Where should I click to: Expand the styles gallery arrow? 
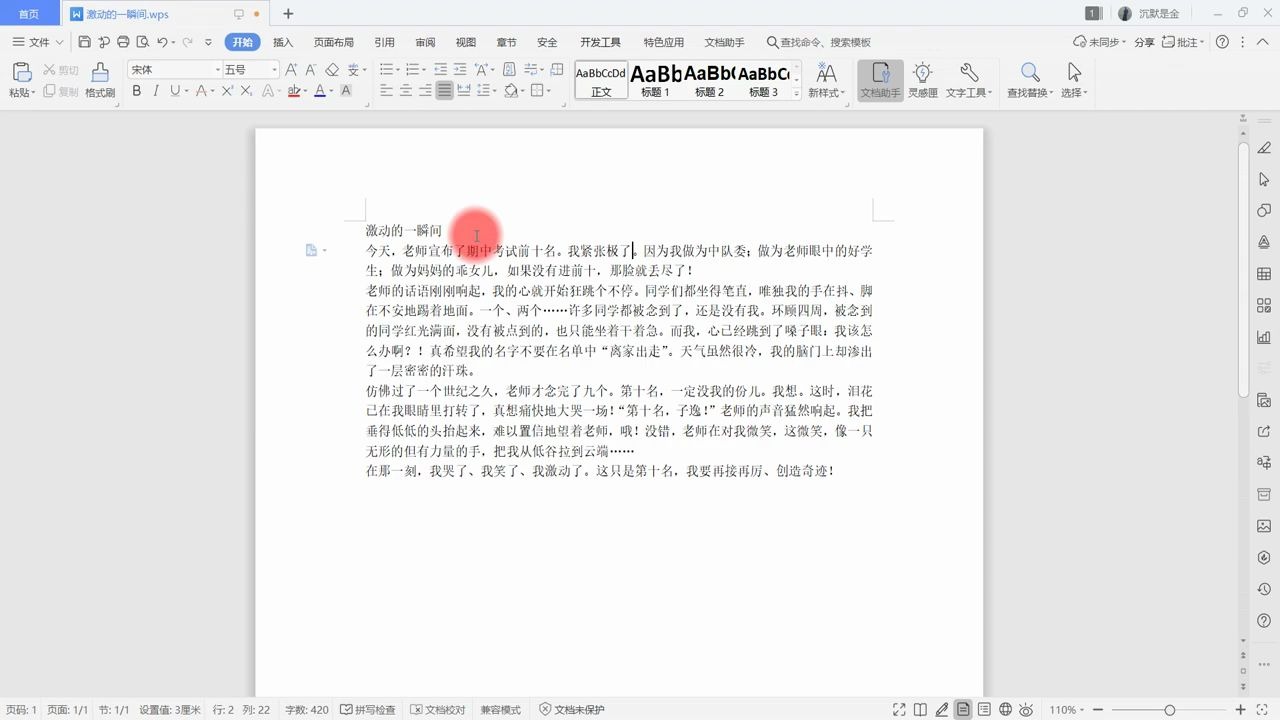tap(797, 93)
